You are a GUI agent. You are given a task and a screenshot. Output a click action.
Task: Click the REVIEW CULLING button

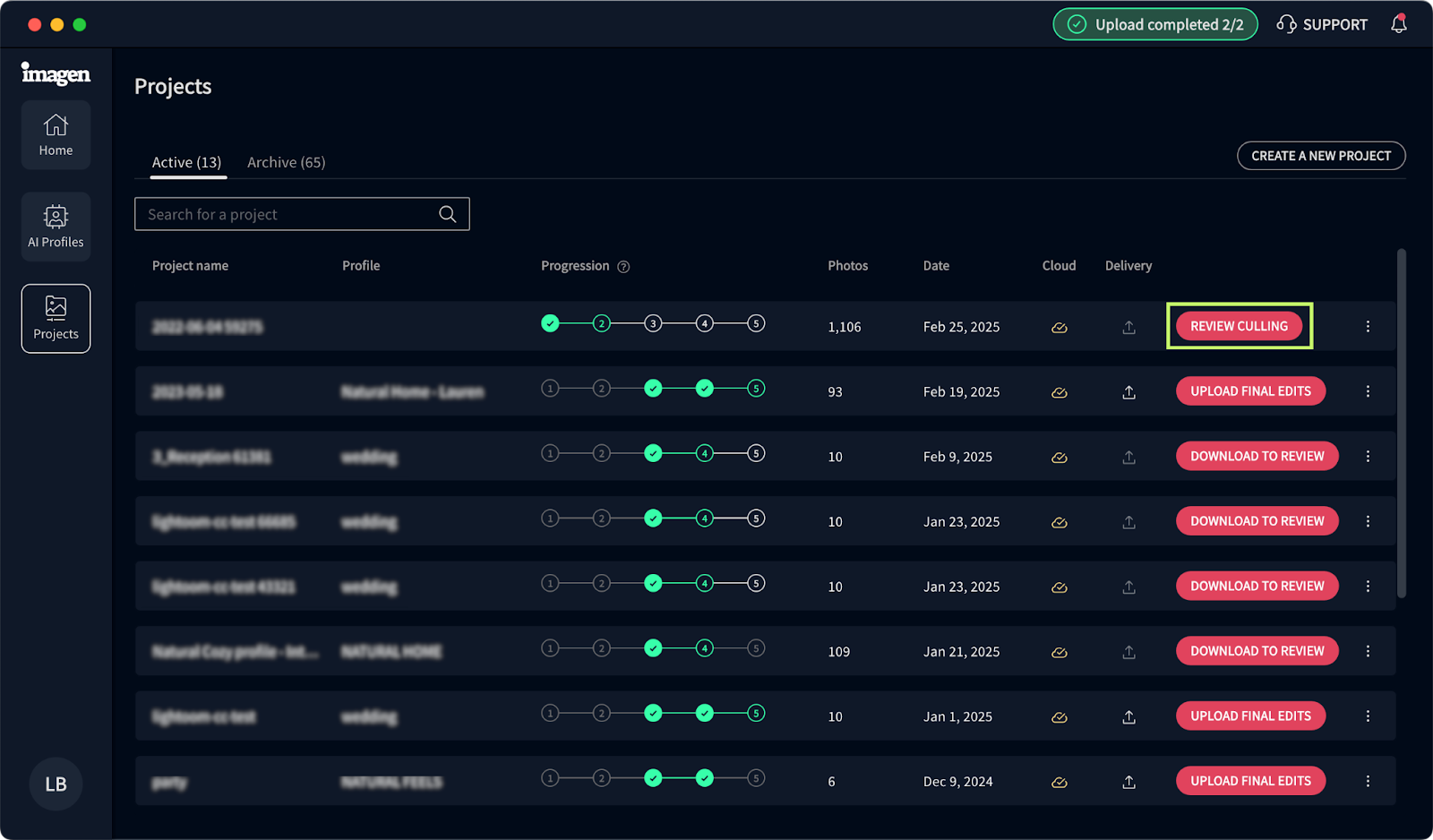(x=1239, y=326)
